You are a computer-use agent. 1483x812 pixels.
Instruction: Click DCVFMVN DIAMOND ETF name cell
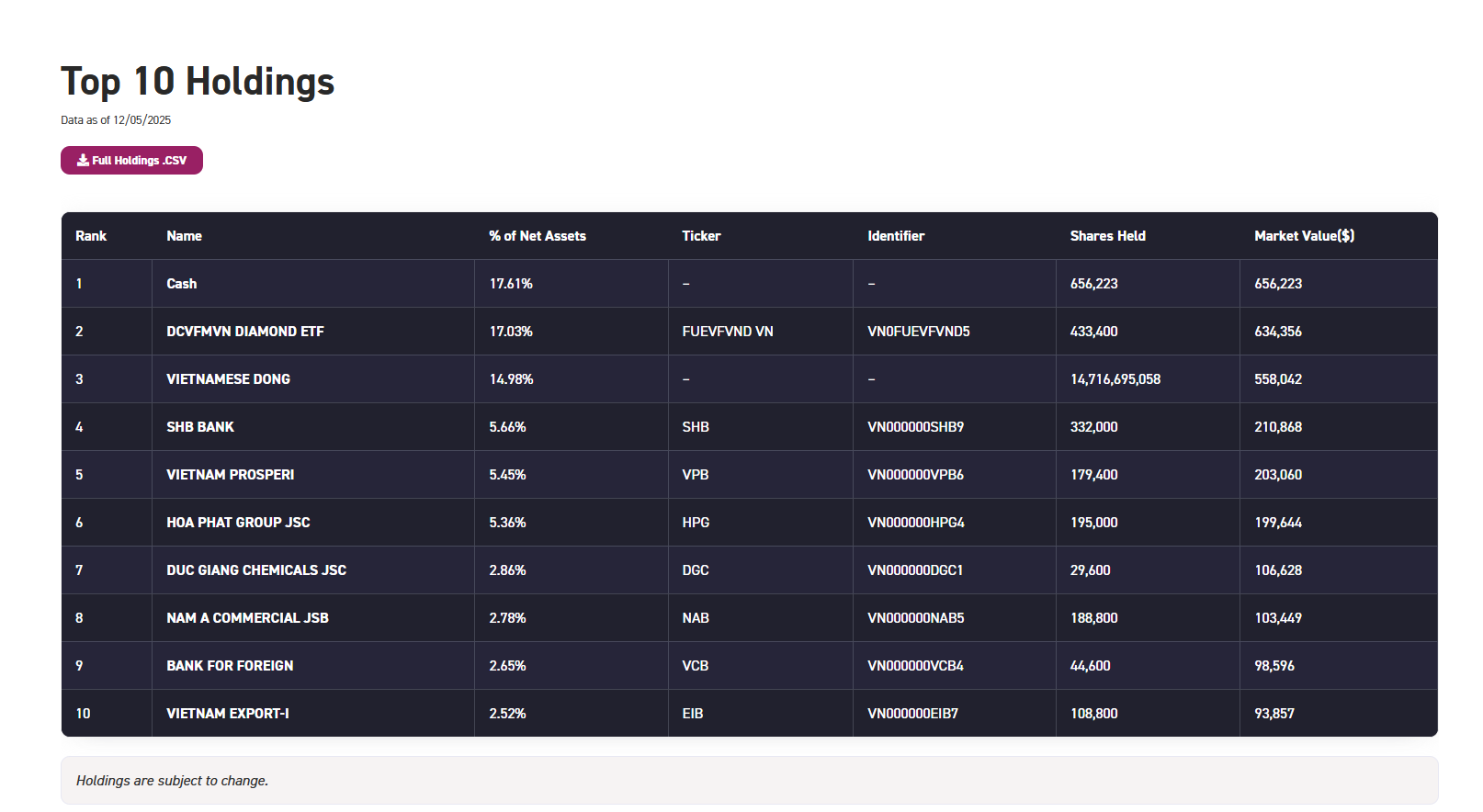[x=244, y=332]
